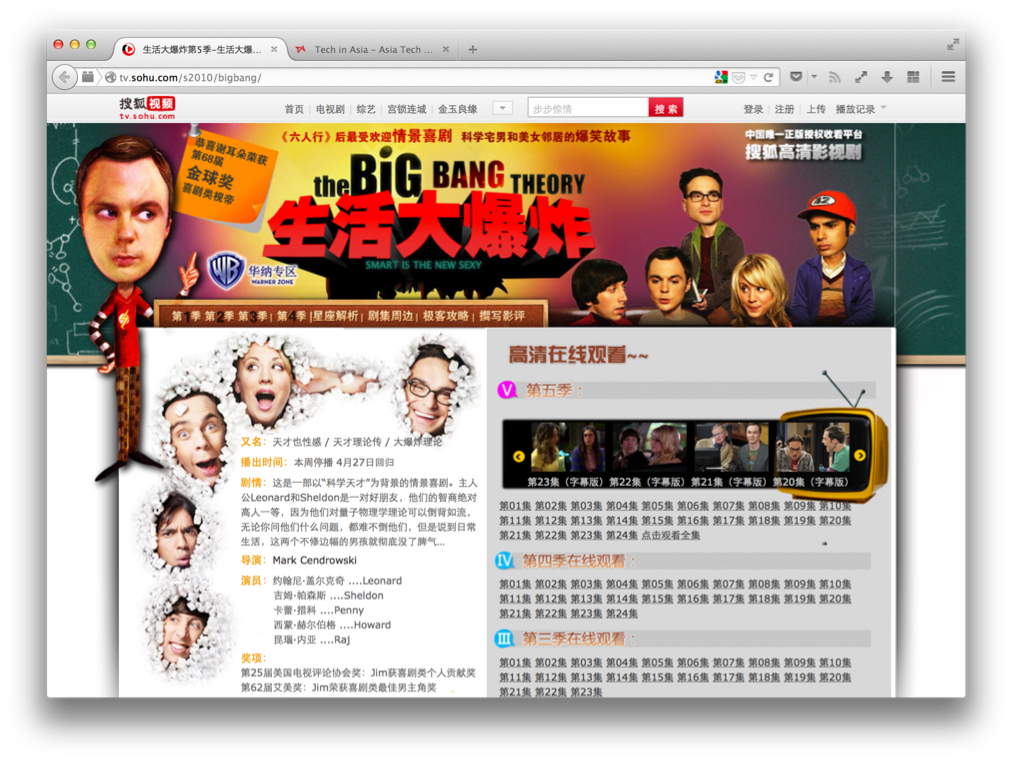Viewport: 1012px width, 762px height.
Task: Expand Sohu nav more-categories dropdown
Action: coord(502,108)
